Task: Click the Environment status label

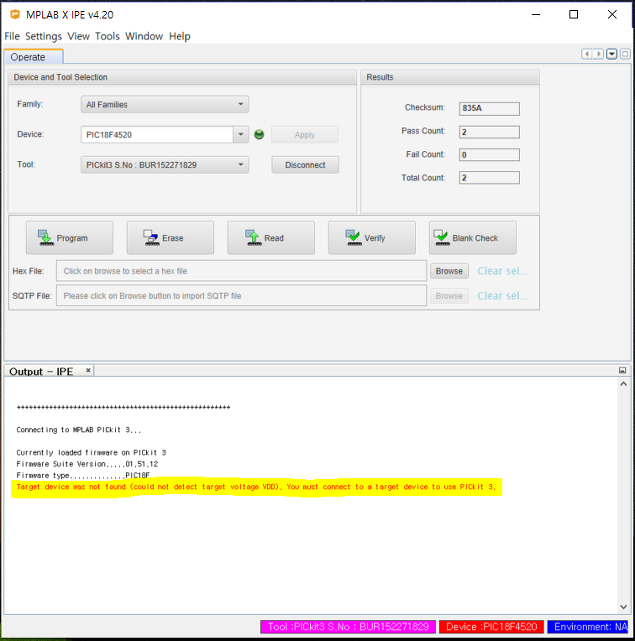Action: (588, 627)
